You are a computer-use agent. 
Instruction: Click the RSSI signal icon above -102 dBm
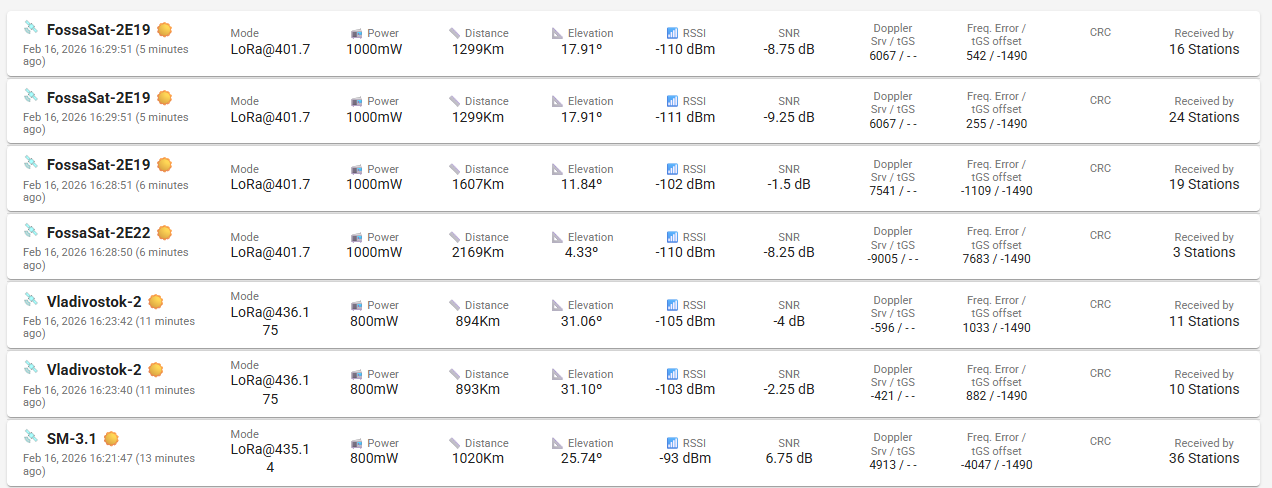[x=672, y=169]
